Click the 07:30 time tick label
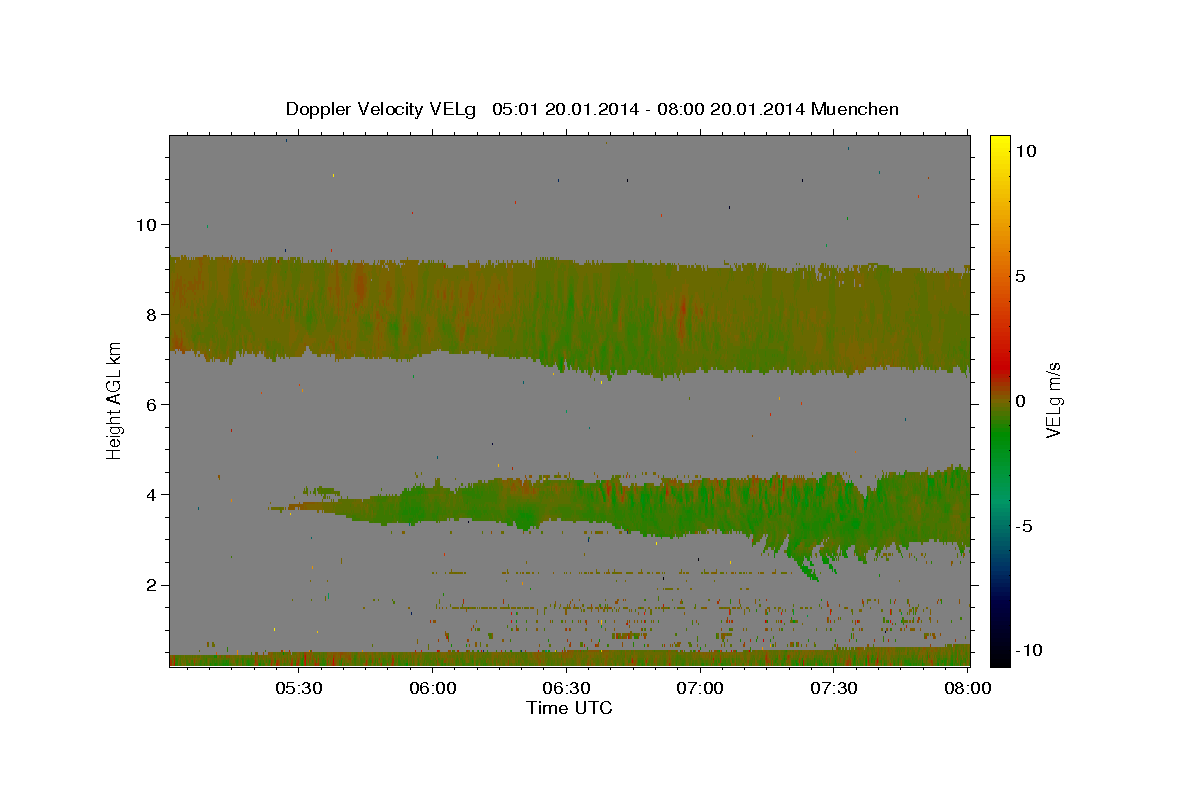1200x800 pixels. 834,689
